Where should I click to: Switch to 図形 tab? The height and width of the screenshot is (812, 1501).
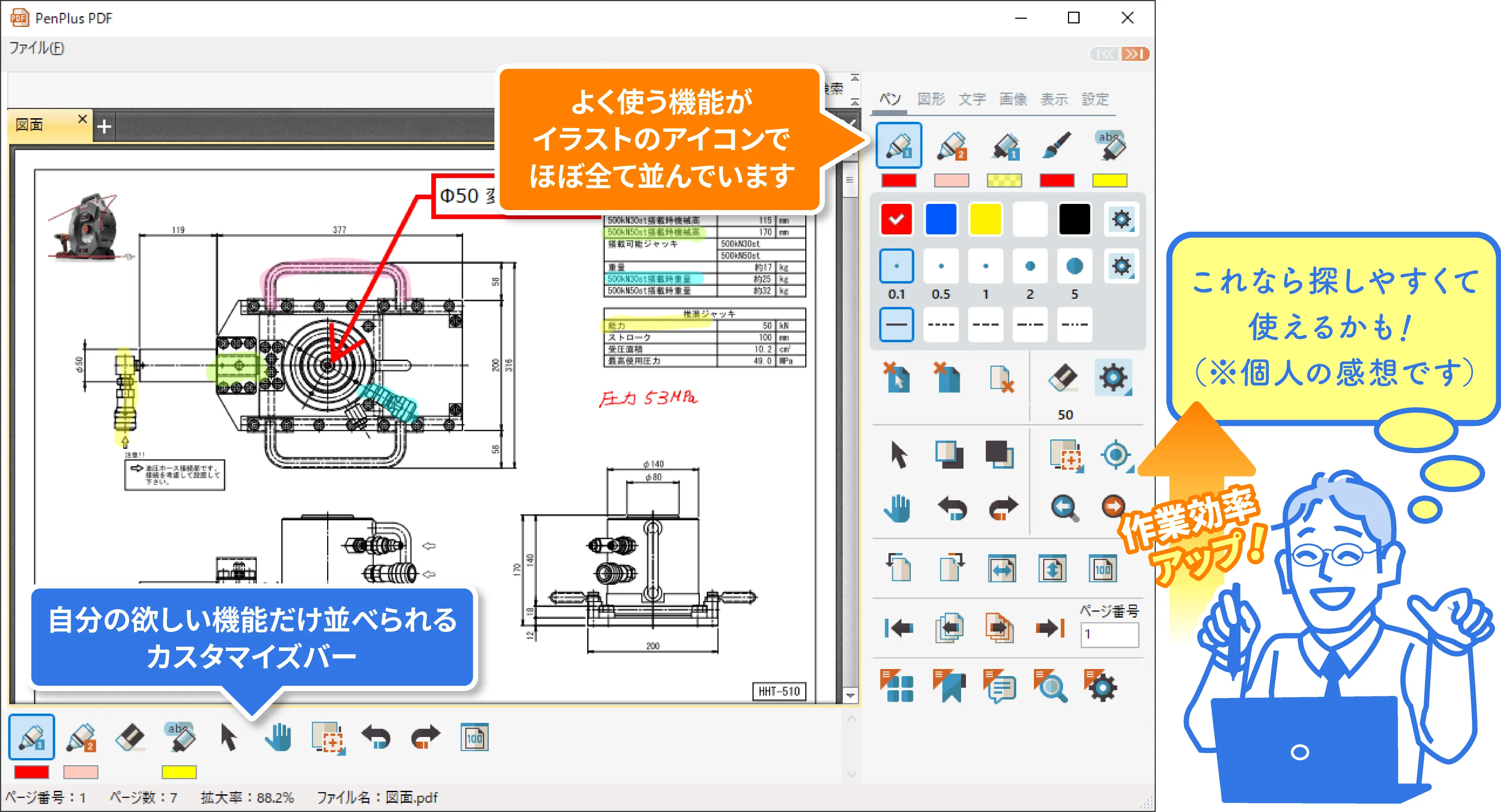click(931, 99)
